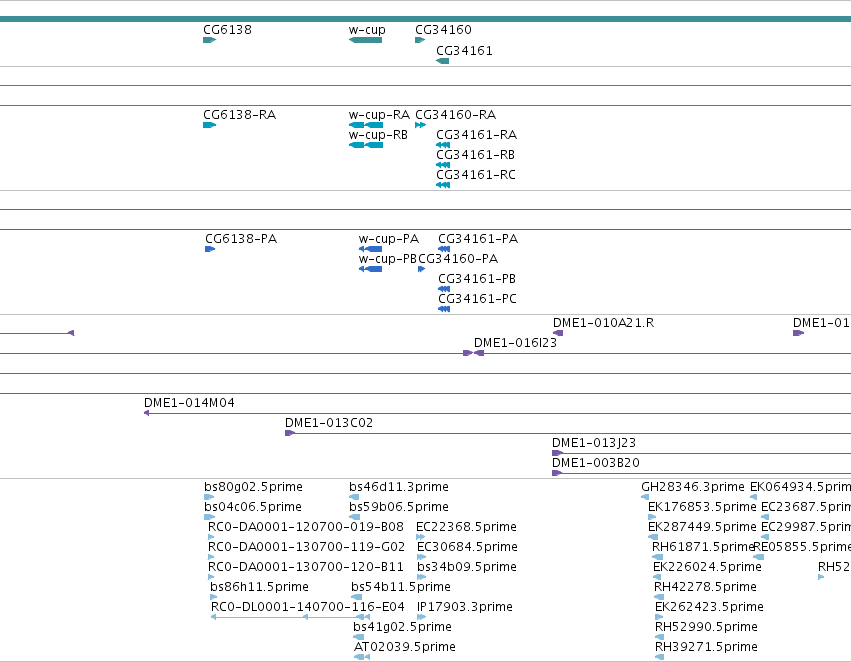Select the EK287449.5prime EST label
The image size is (851, 662).
(702, 527)
